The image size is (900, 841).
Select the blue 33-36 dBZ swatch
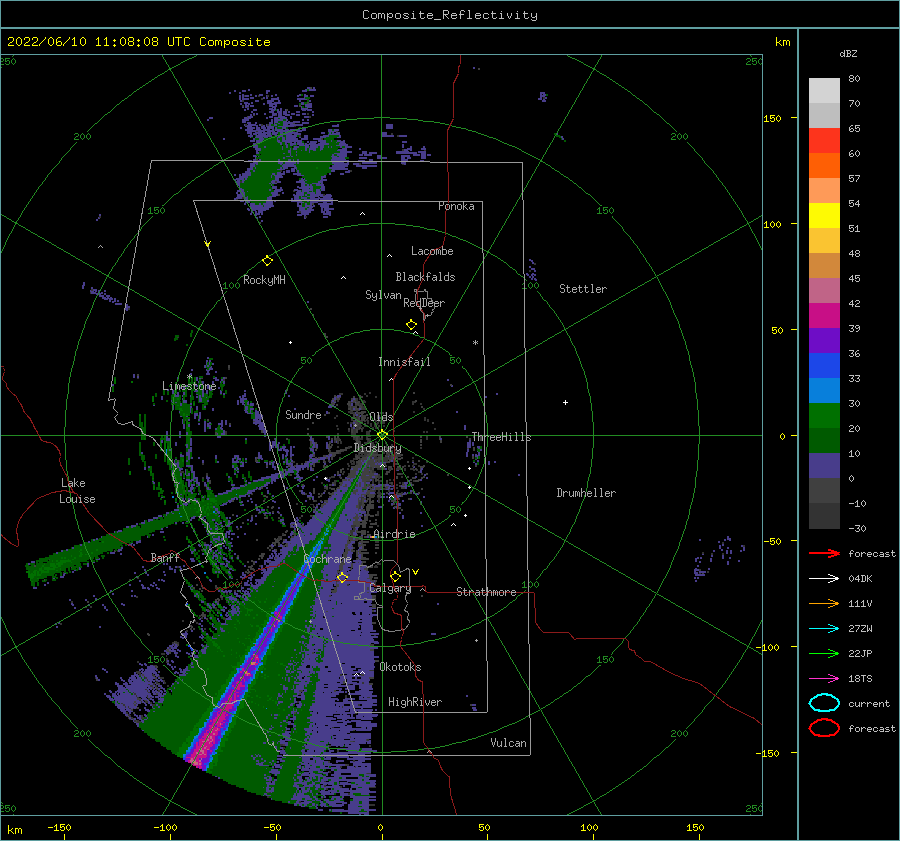click(x=824, y=366)
